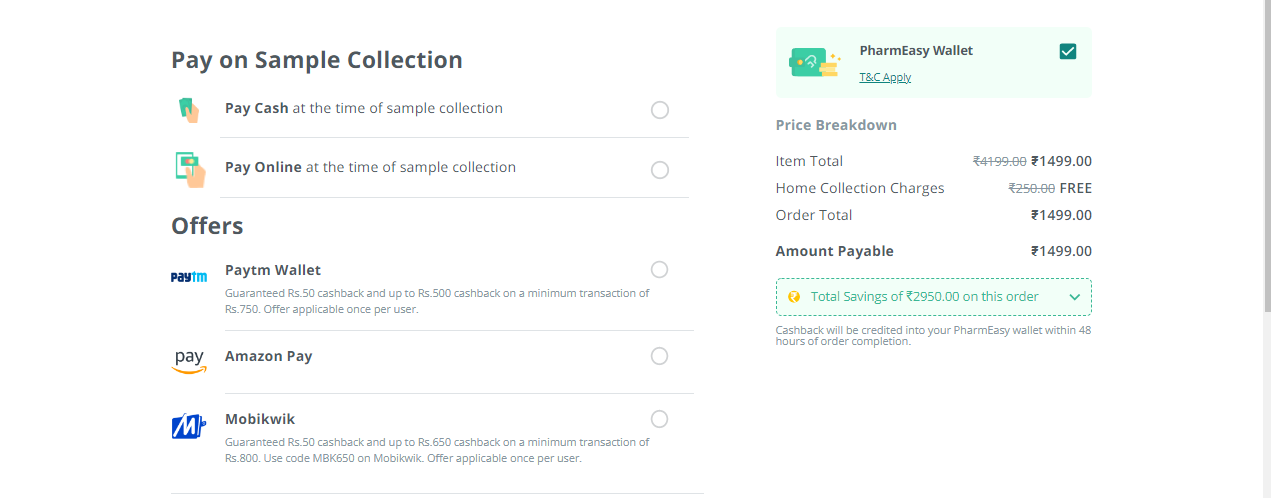Click the Paytm logo icon

tap(188, 277)
